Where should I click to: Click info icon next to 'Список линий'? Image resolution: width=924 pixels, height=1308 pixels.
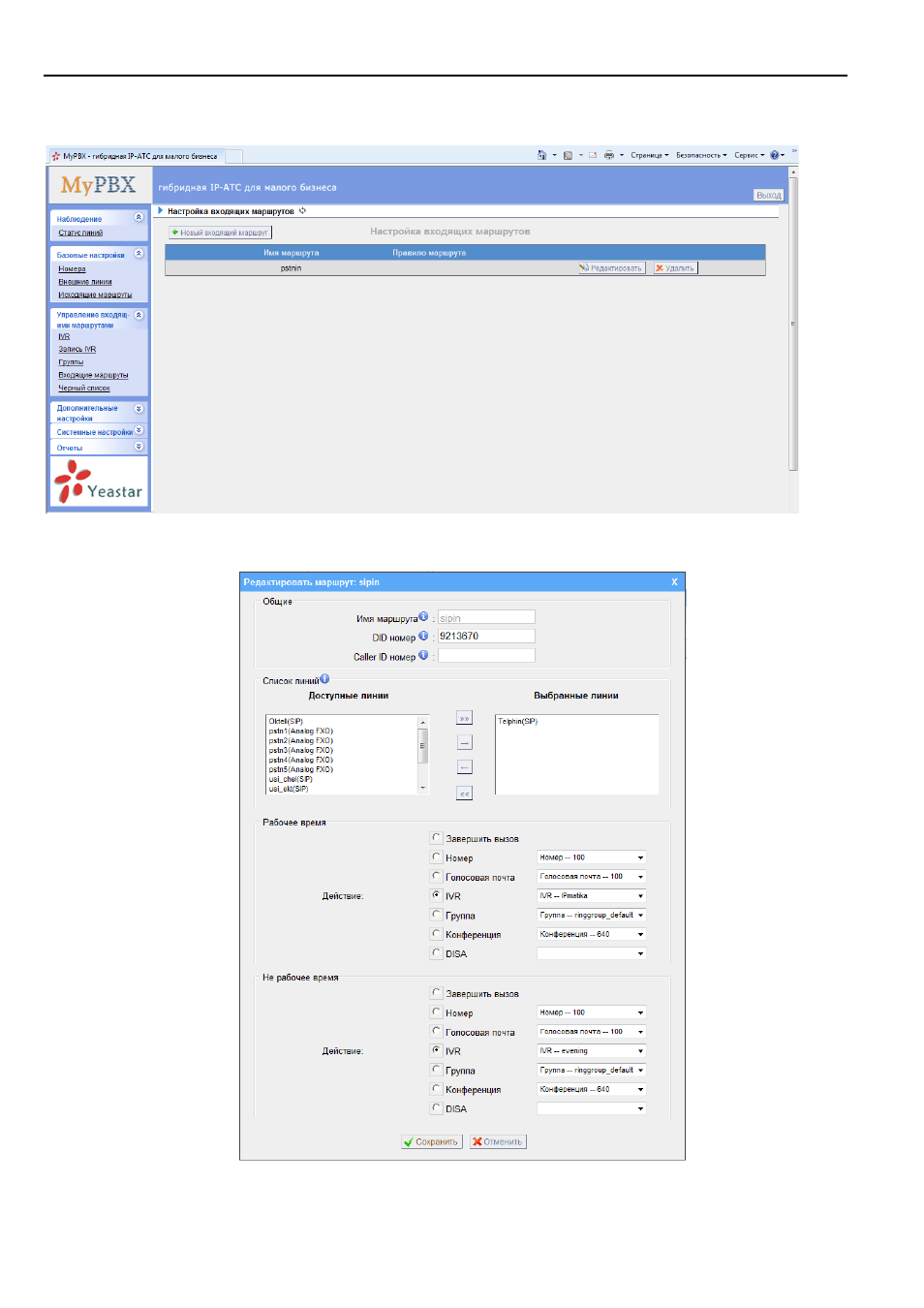click(324, 679)
